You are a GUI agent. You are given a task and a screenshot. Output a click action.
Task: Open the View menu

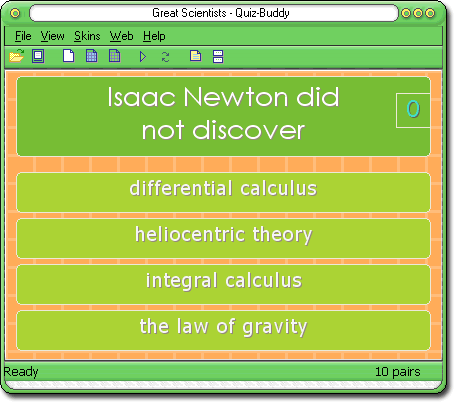tap(52, 36)
